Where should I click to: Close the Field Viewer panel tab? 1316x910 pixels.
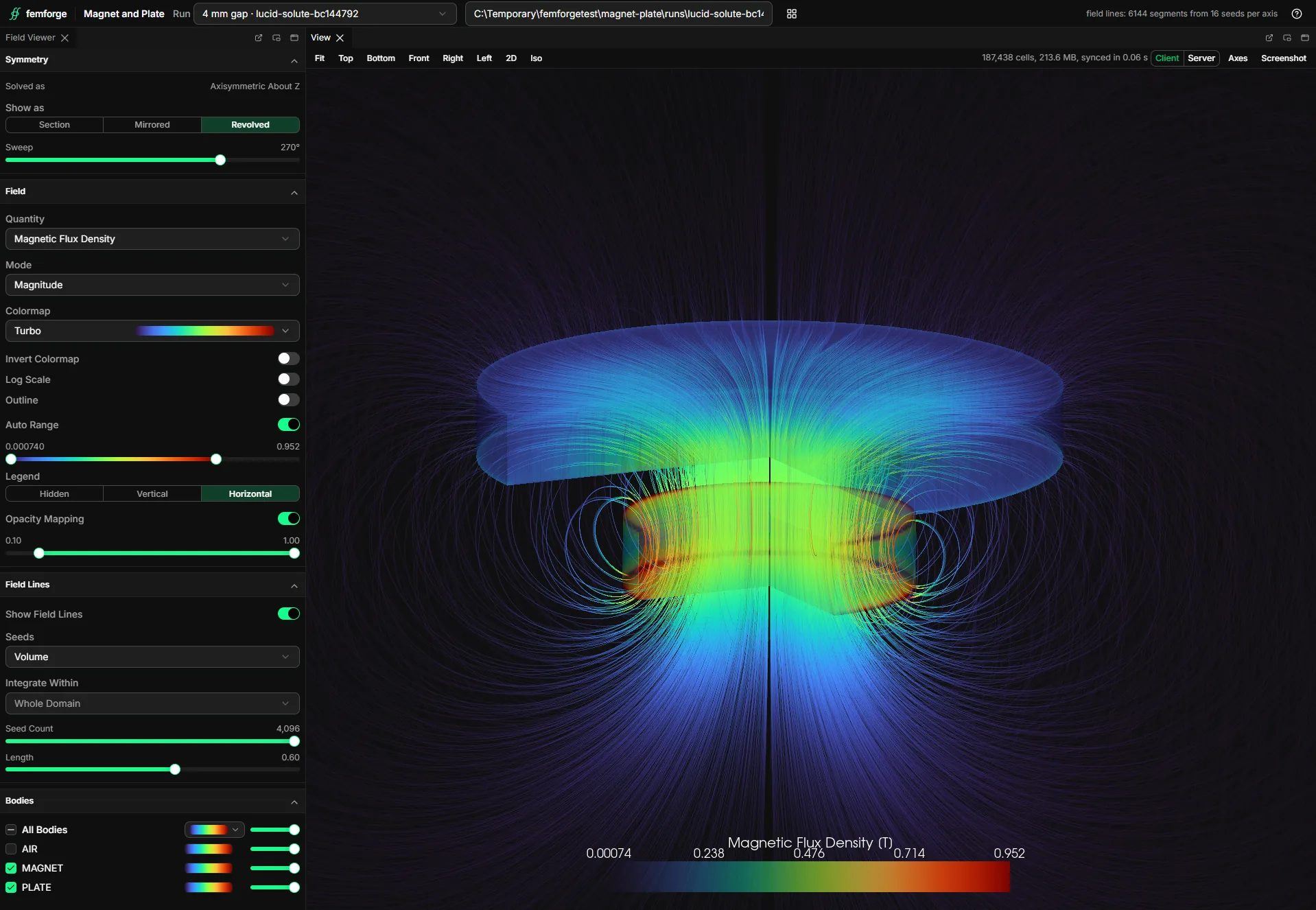click(64, 38)
